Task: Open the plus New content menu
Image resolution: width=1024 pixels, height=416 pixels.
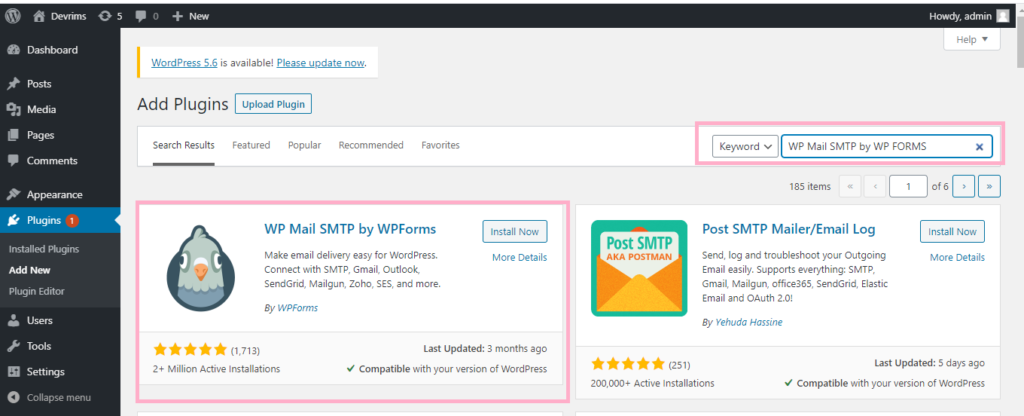Action: 190,16
